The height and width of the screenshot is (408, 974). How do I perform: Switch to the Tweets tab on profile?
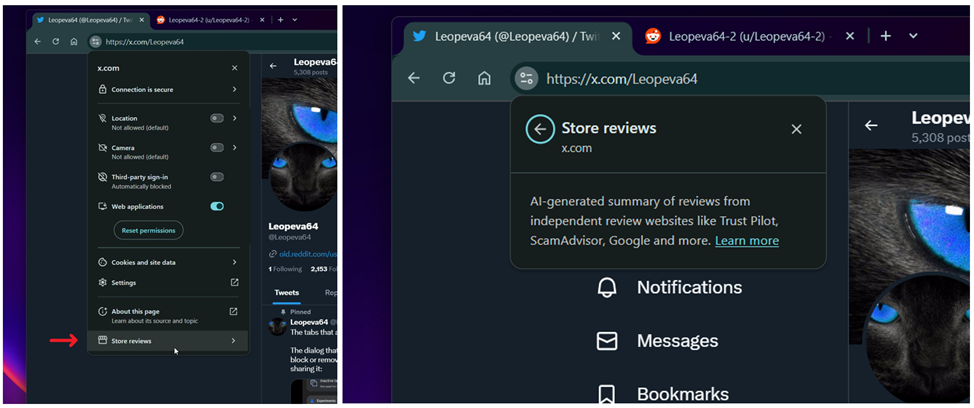click(287, 293)
